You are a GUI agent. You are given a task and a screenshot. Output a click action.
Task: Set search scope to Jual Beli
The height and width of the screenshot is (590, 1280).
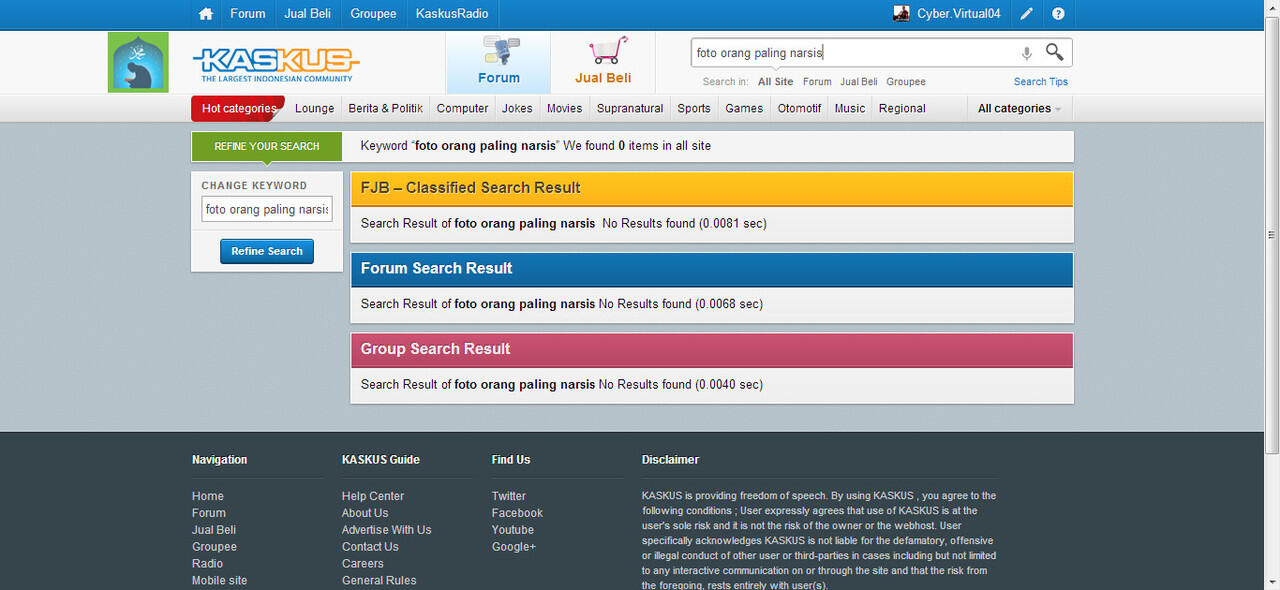pos(859,82)
